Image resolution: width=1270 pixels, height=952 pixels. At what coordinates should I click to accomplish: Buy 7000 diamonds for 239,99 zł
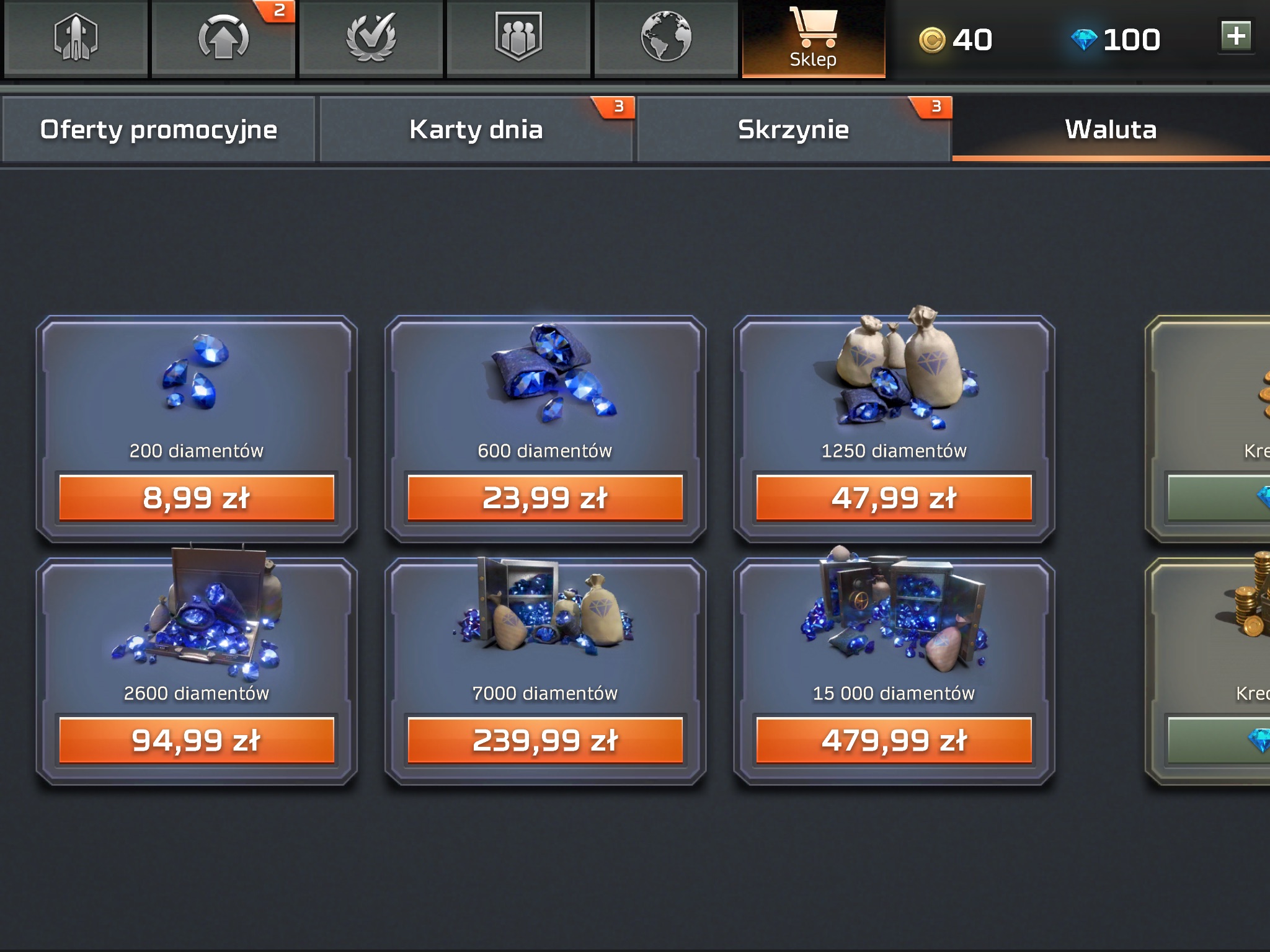pos(545,740)
